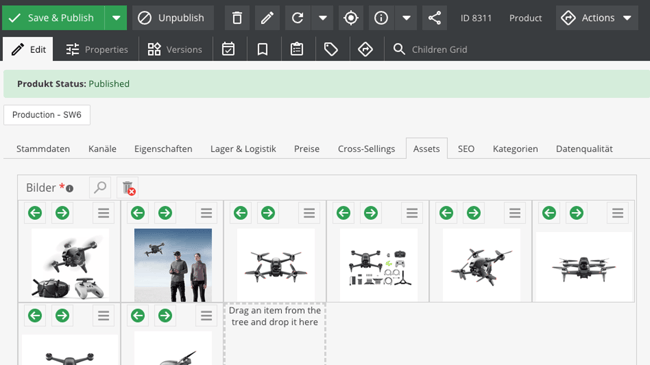
Task: Expand the Save & Publish dropdown arrow
Action: click(x=116, y=18)
